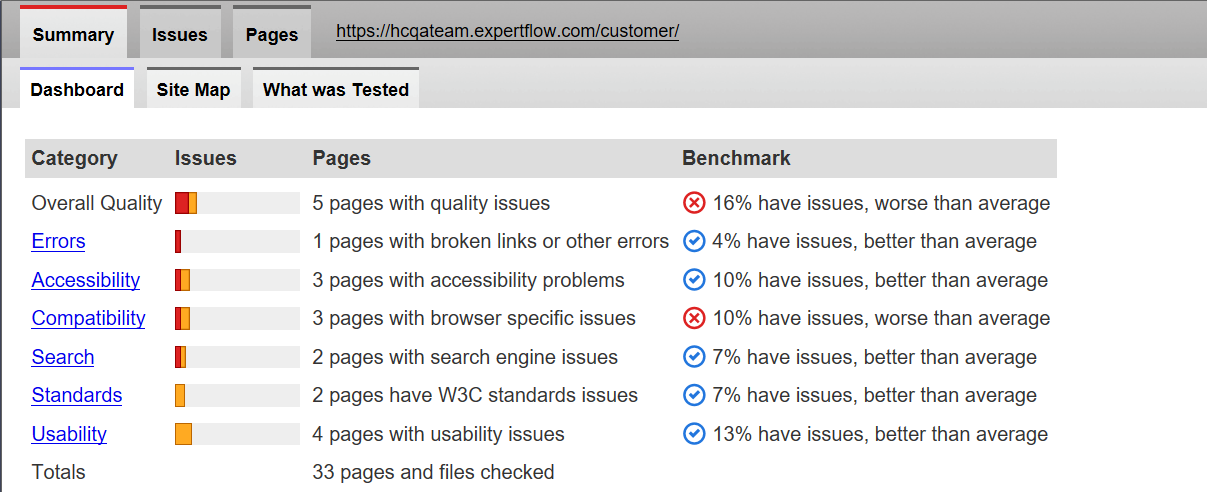Click blue checkmark icon in Accessibility row
This screenshot has height=492, width=1207.
pos(694,280)
